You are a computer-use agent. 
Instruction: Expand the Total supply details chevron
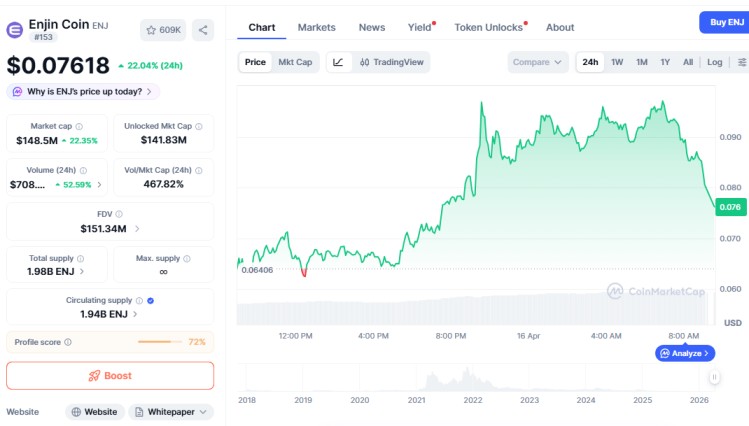pos(82,271)
